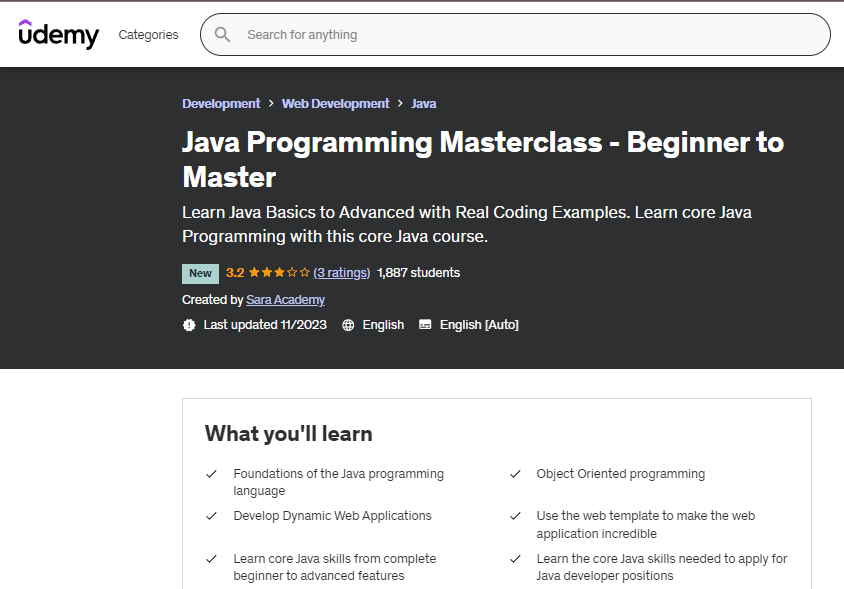Click the last updated alert icon
This screenshot has width=844, height=589.
(x=190, y=325)
